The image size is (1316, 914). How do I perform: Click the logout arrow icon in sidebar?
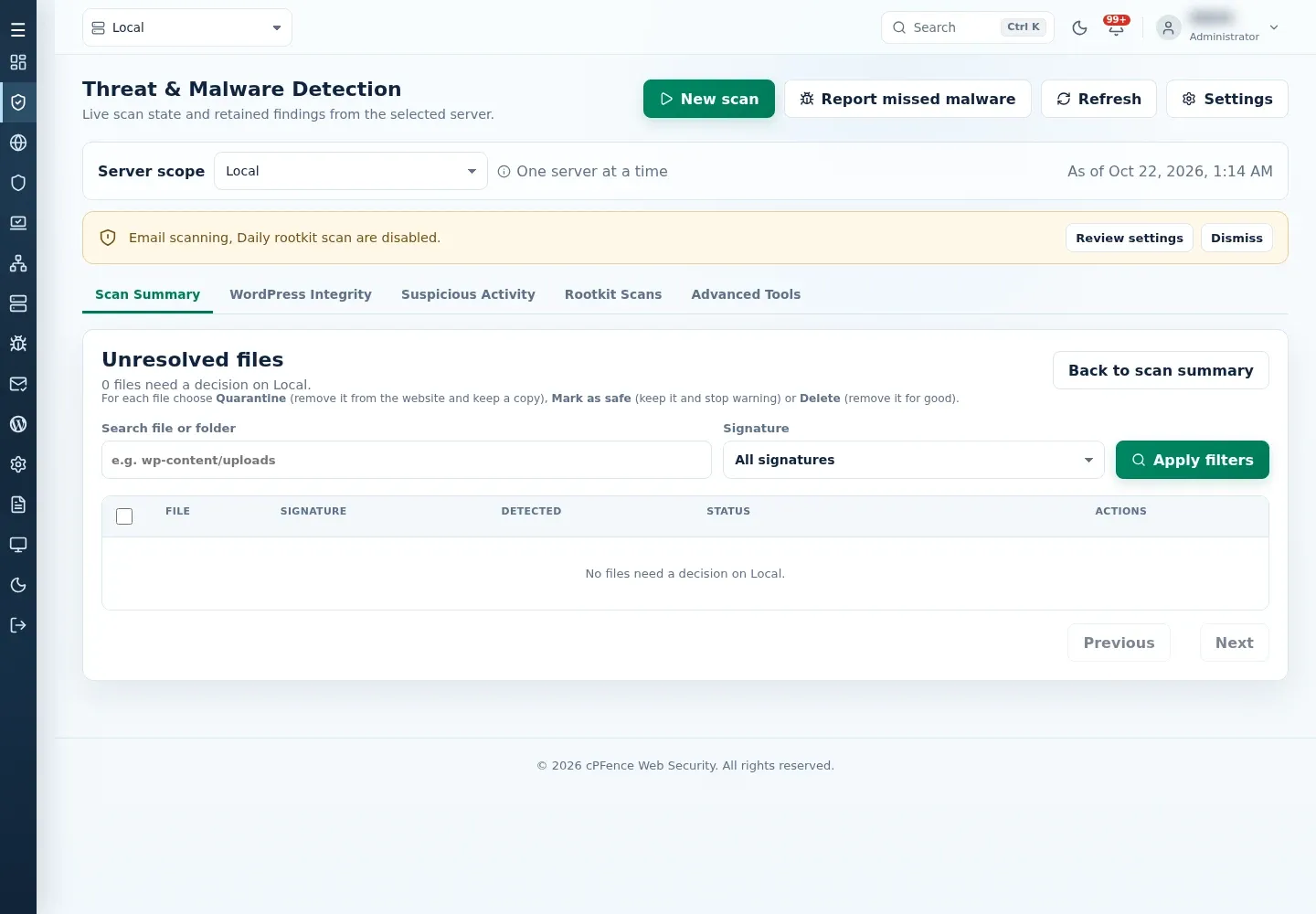tap(17, 625)
